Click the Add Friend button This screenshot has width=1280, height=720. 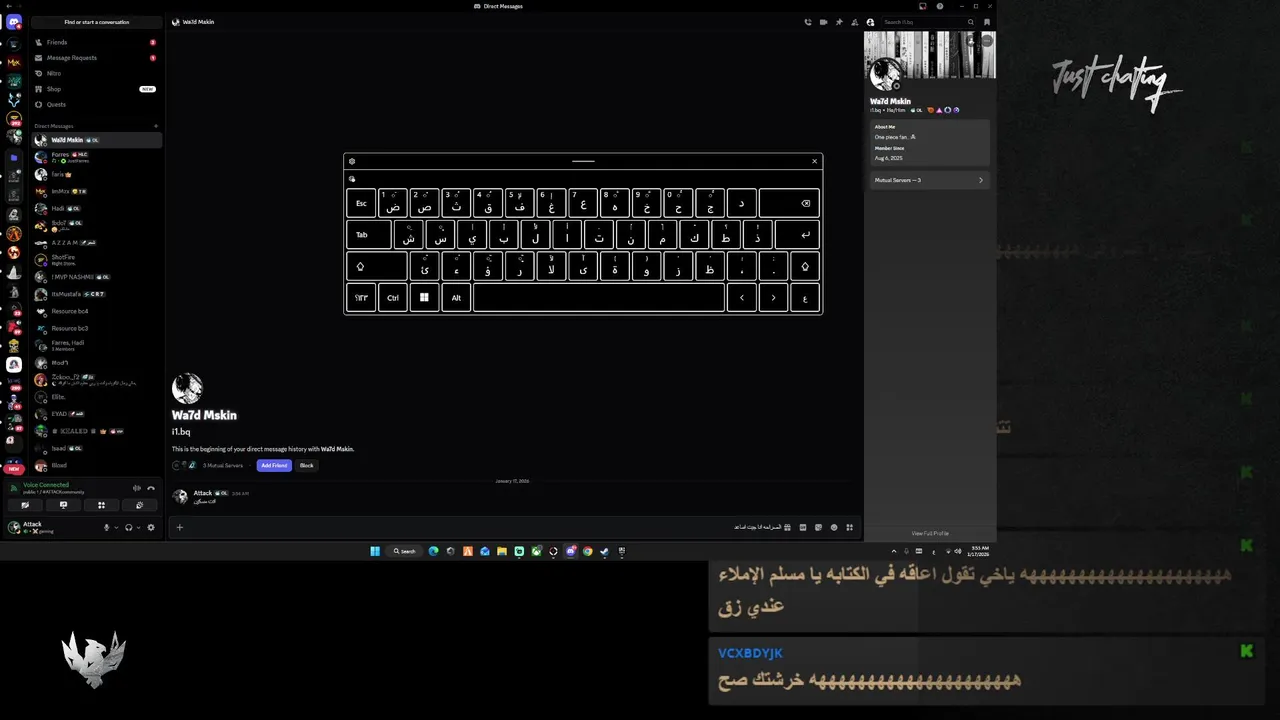[274, 465]
